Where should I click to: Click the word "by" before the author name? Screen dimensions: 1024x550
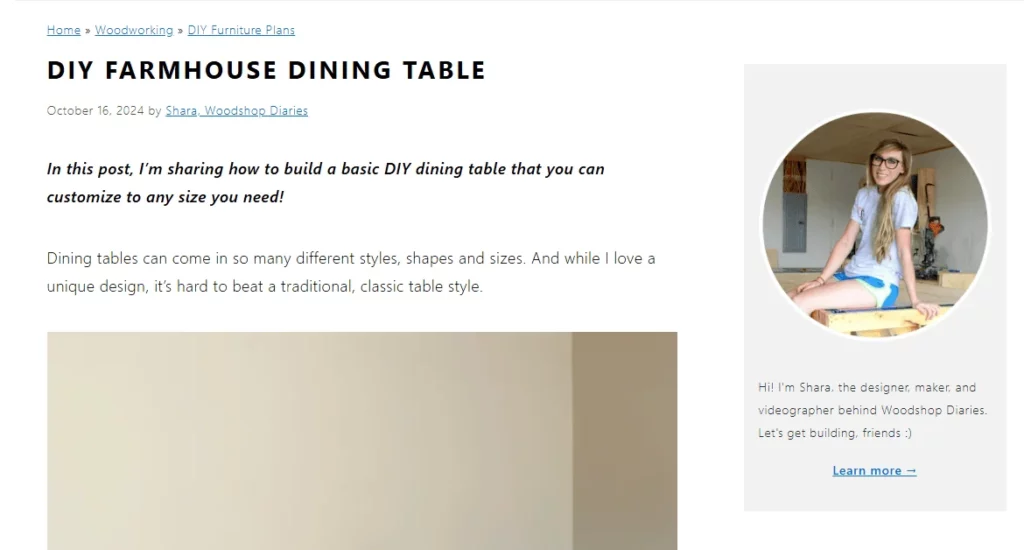[x=155, y=111]
